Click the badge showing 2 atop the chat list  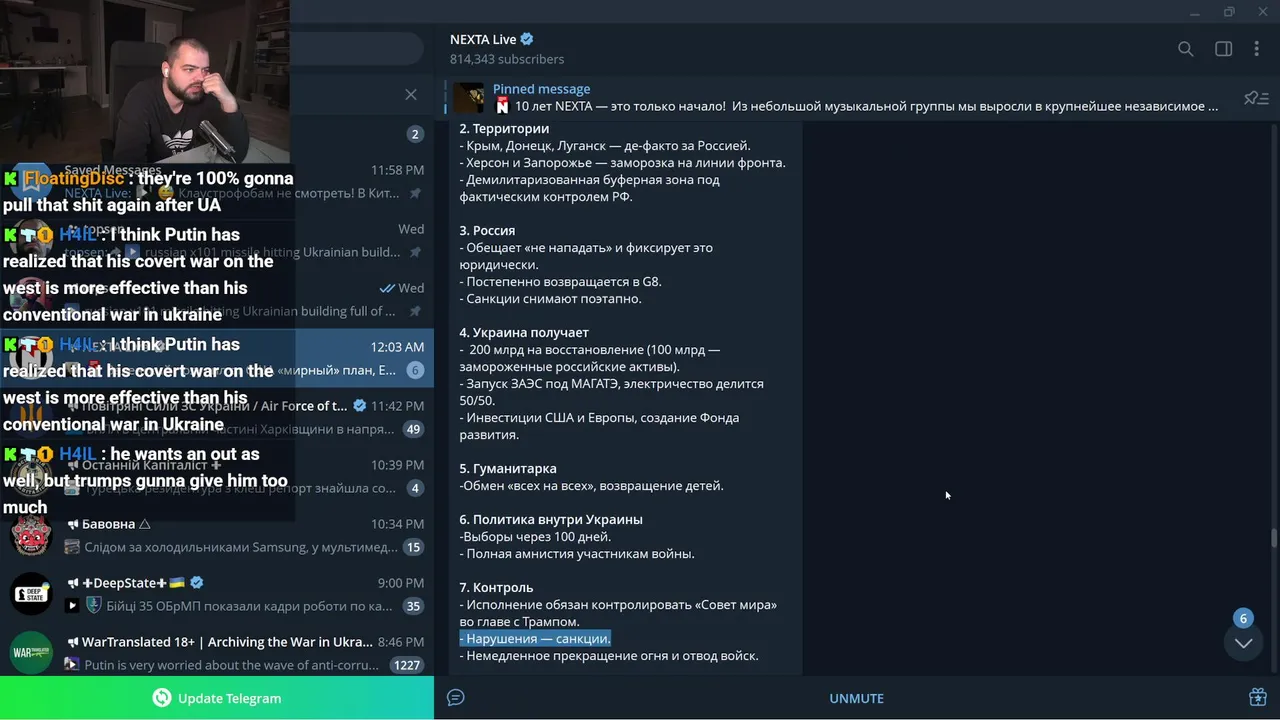415,134
